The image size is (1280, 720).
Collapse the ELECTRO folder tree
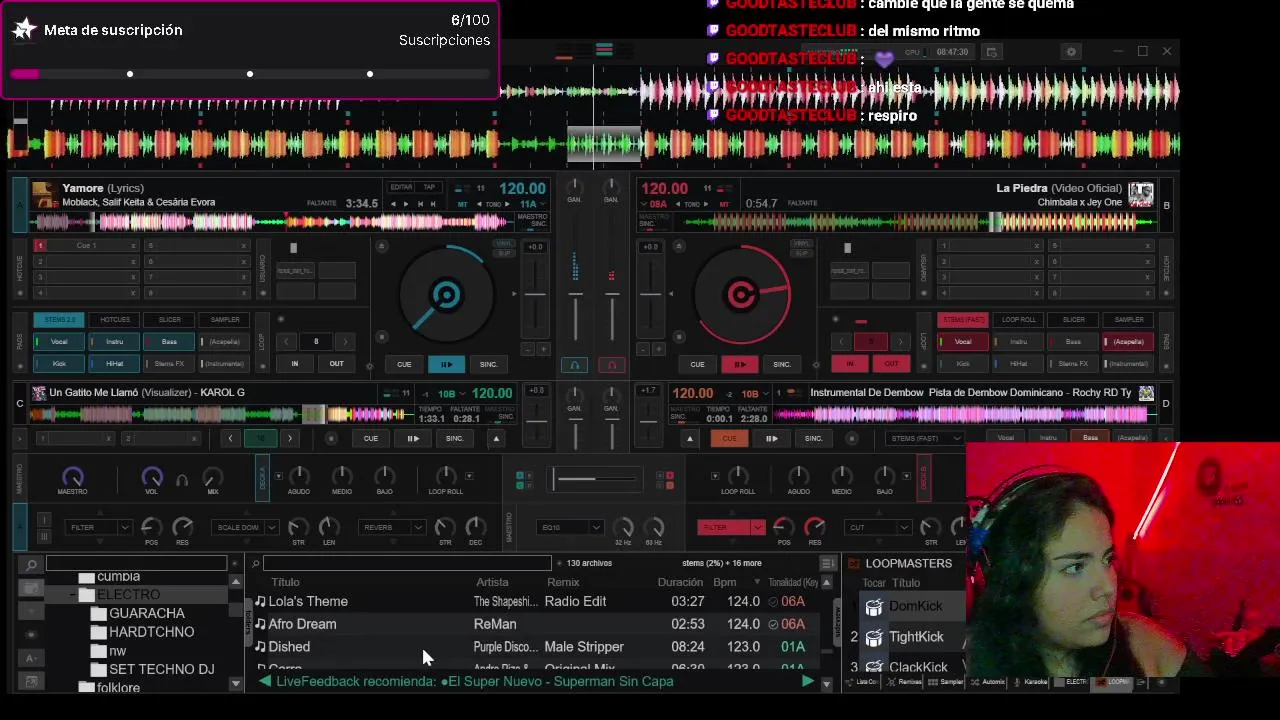point(73,595)
